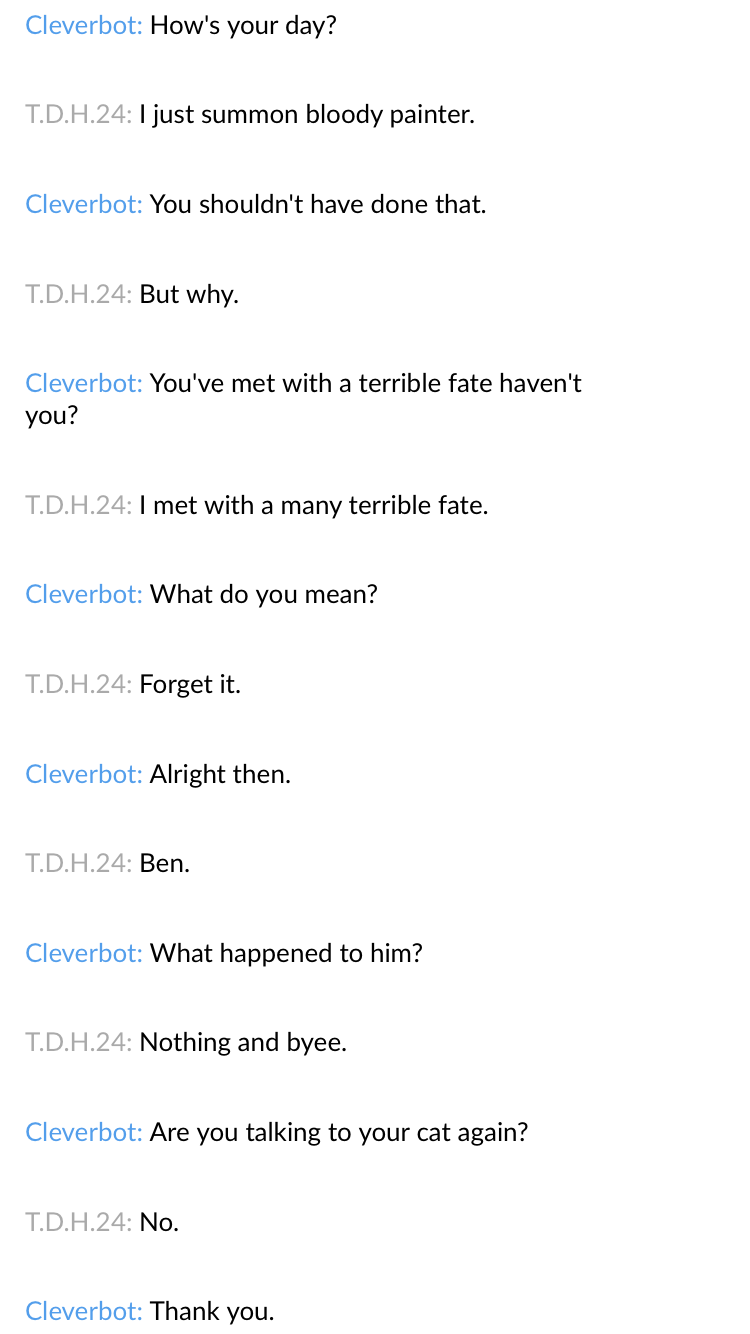Click "I met with a many terrible fate."
750x1334 pixels.
[x=314, y=505]
